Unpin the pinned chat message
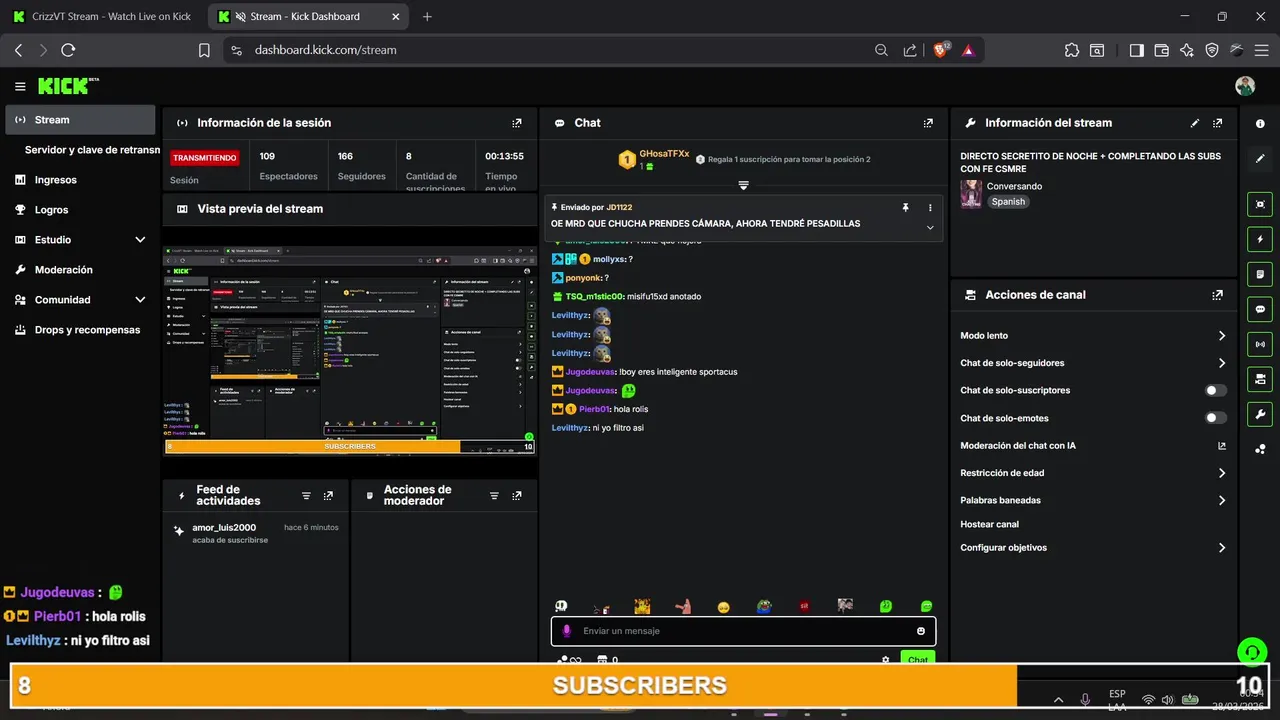 [x=905, y=207]
